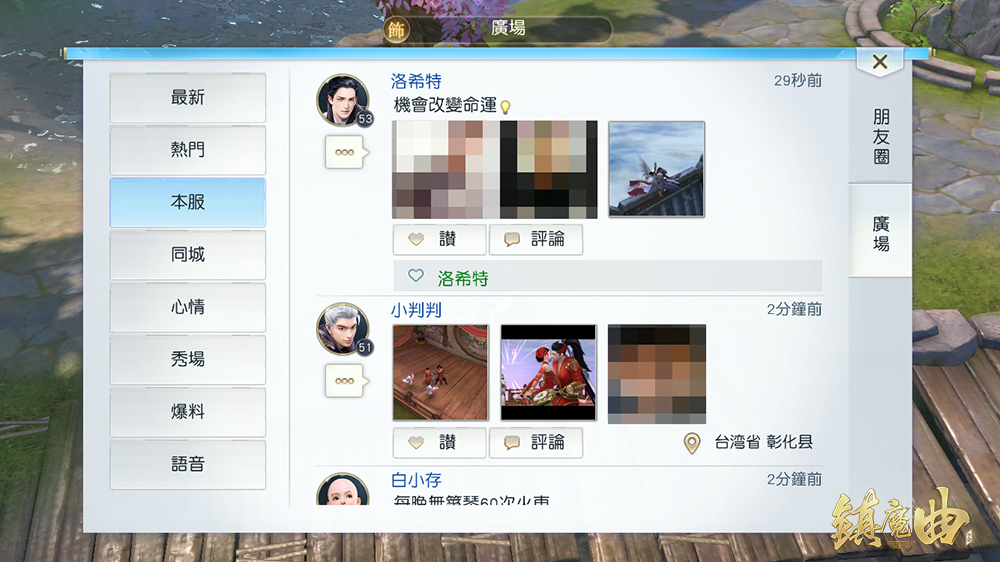View 洛希特's rooftop screenshot thumbnail
The height and width of the screenshot is (562, 1000).
[x=656, y=169]
